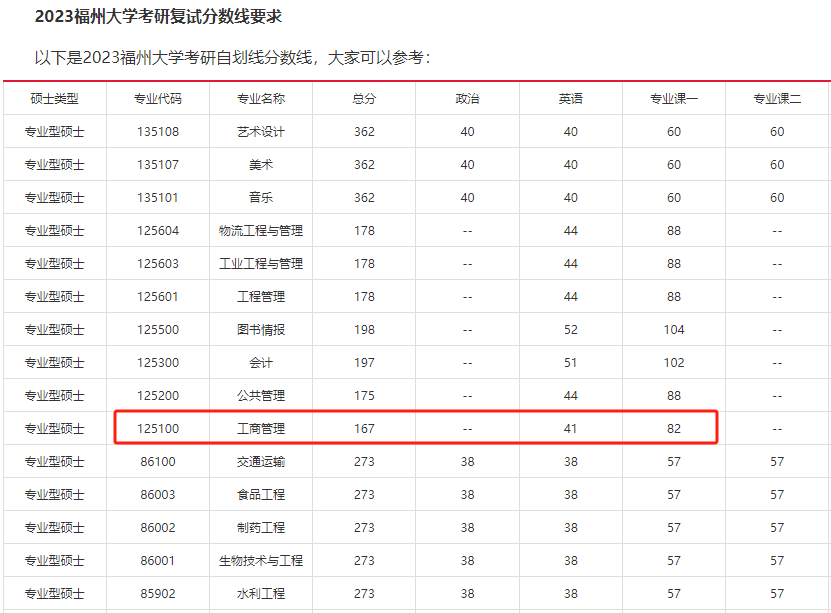The width and height of the screenshot is (831, 613).
Task: Select the major name 艺术设计
Action: click(261, 131)
